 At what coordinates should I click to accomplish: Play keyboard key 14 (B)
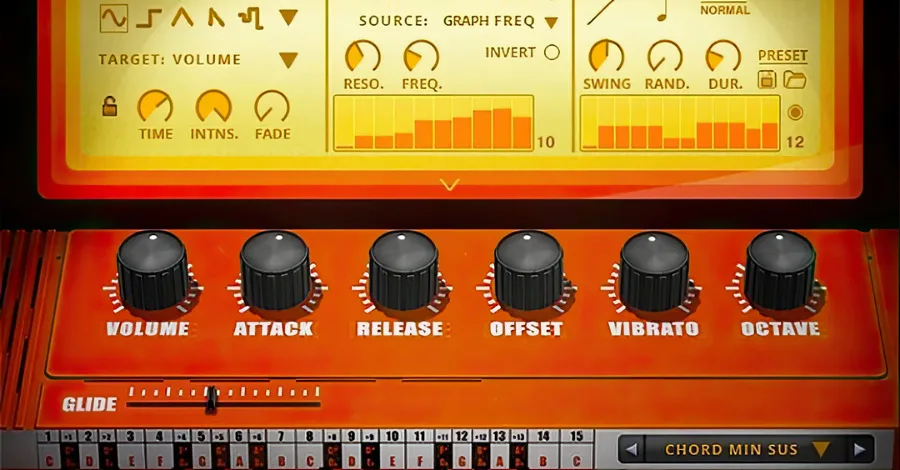tap(543, 450)
